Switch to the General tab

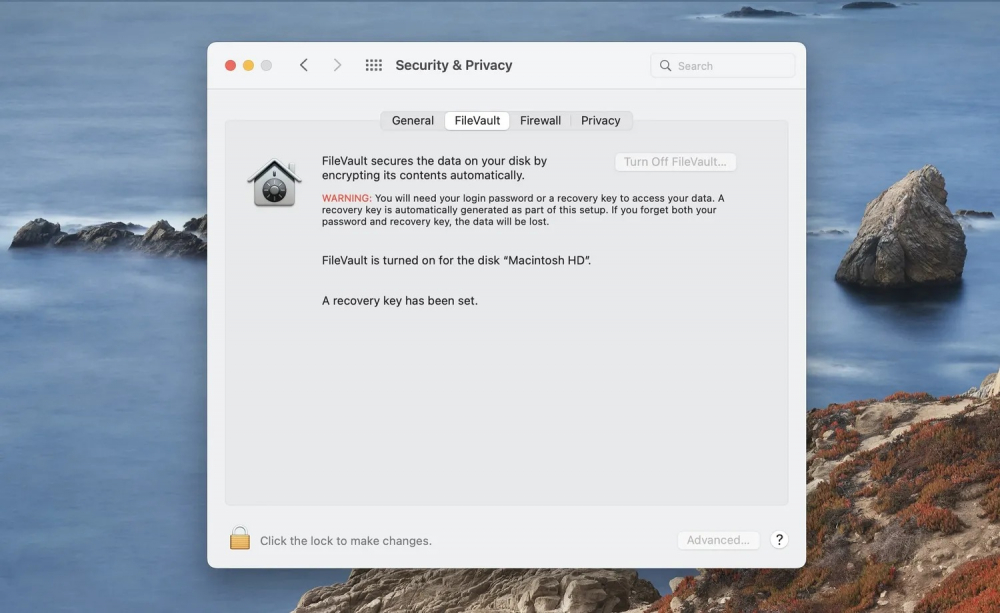tap(412, 121)
